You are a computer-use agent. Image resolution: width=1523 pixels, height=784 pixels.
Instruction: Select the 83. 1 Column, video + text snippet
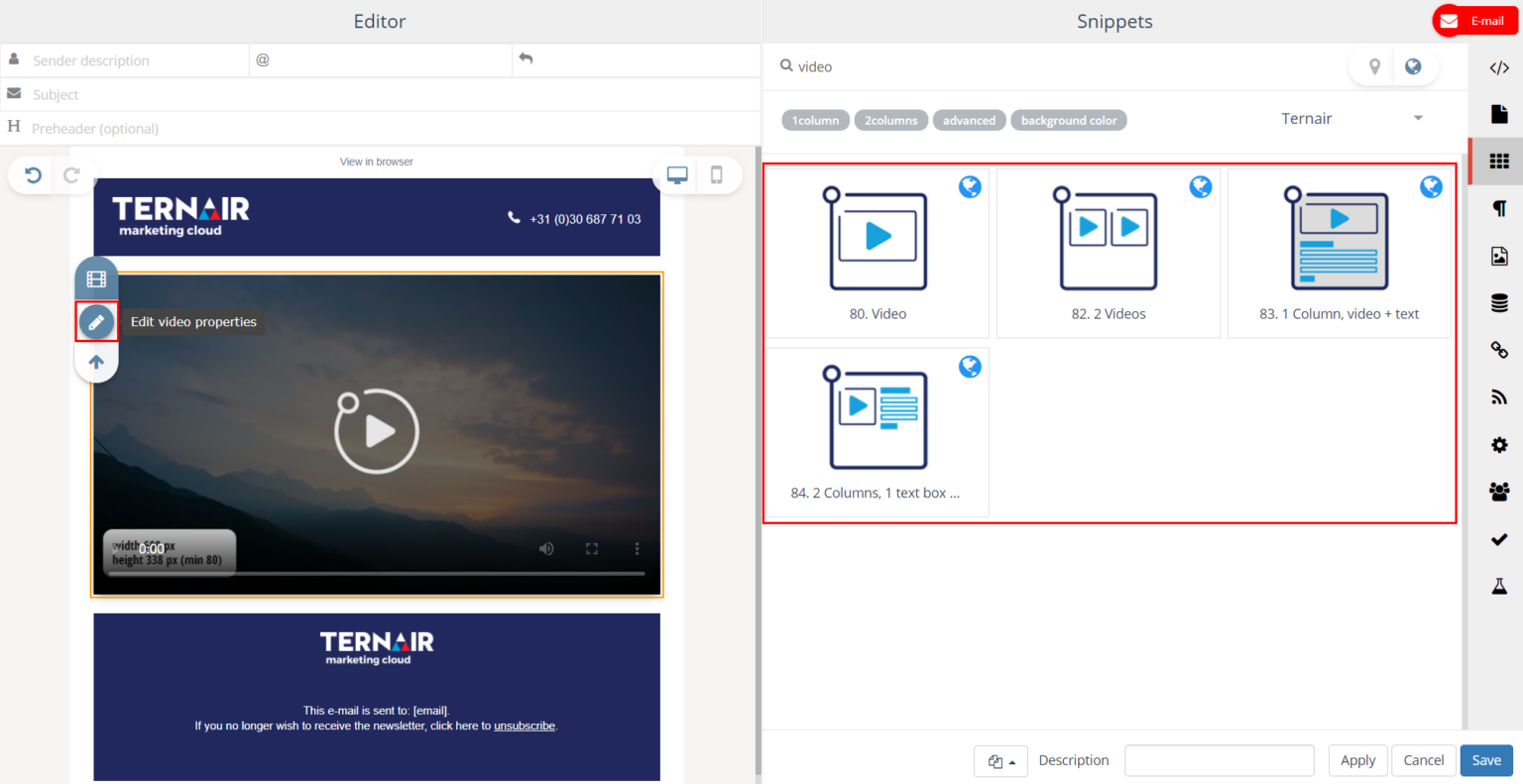1340,253
